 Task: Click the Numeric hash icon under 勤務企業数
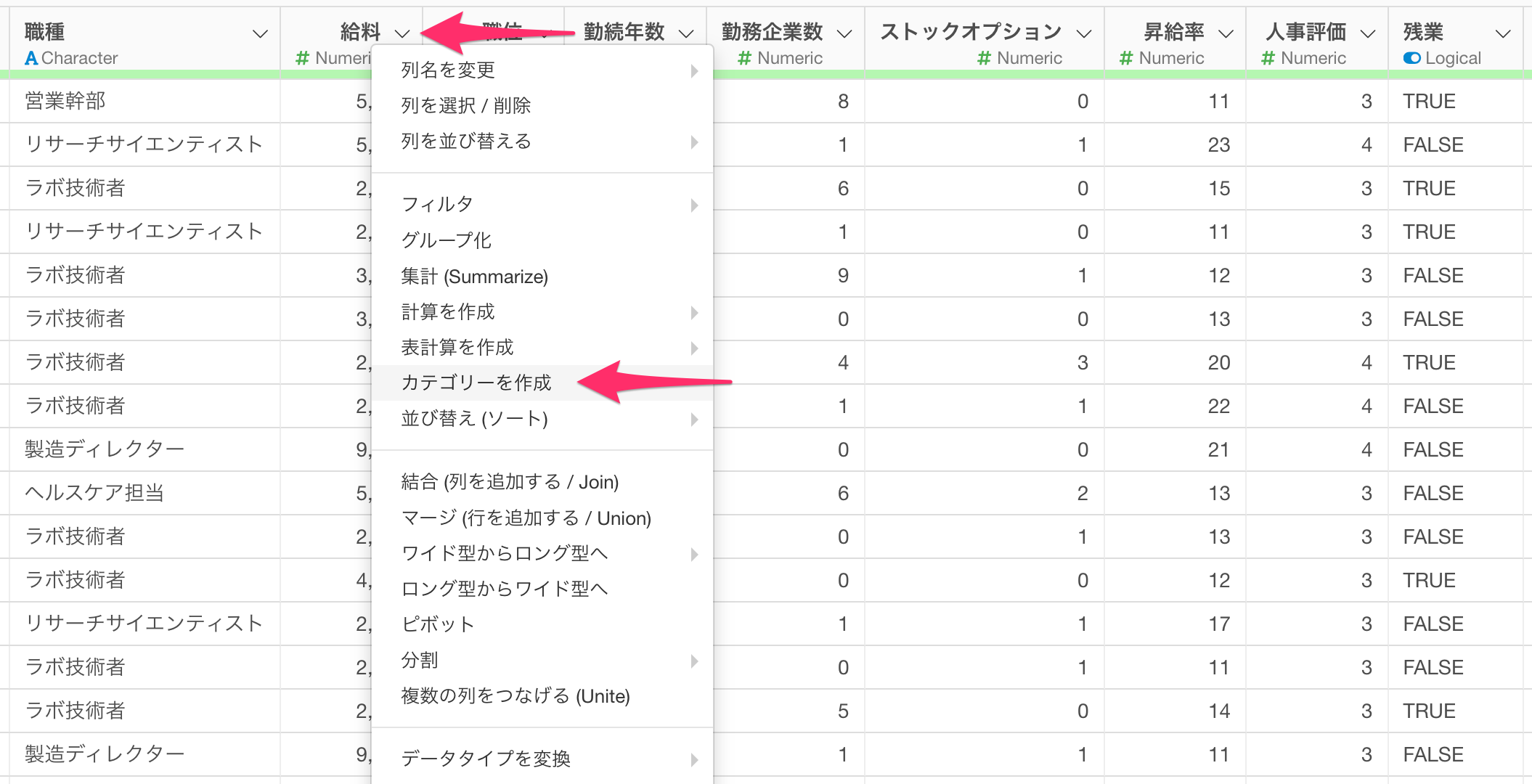[x=744, y=58]
